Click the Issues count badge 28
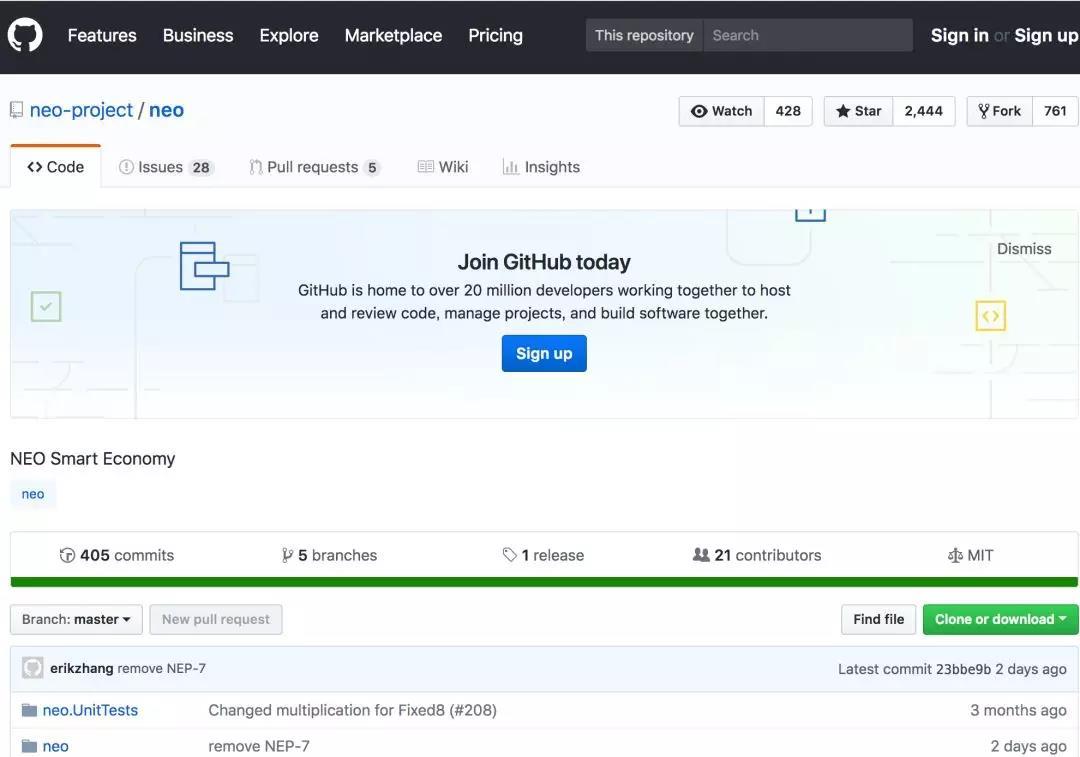The image size is (1080, 757). click(201, 167)
